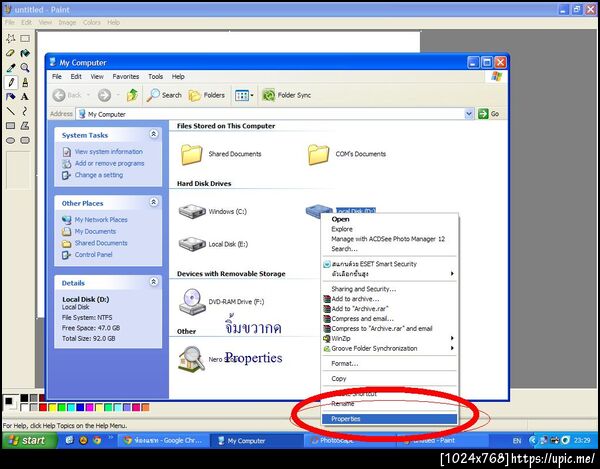
Task: Select the DVD-RAM Drive (F:) icon
Action: click(192, 301)
